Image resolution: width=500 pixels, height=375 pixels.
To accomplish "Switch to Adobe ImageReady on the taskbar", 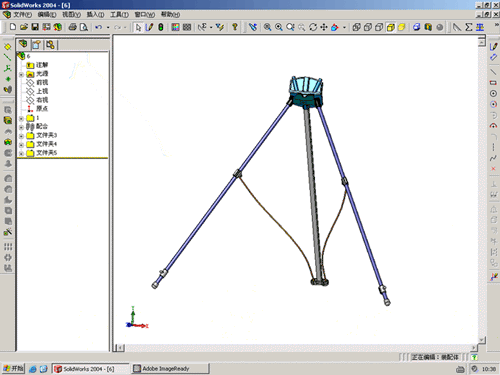I will click(170, 368).
